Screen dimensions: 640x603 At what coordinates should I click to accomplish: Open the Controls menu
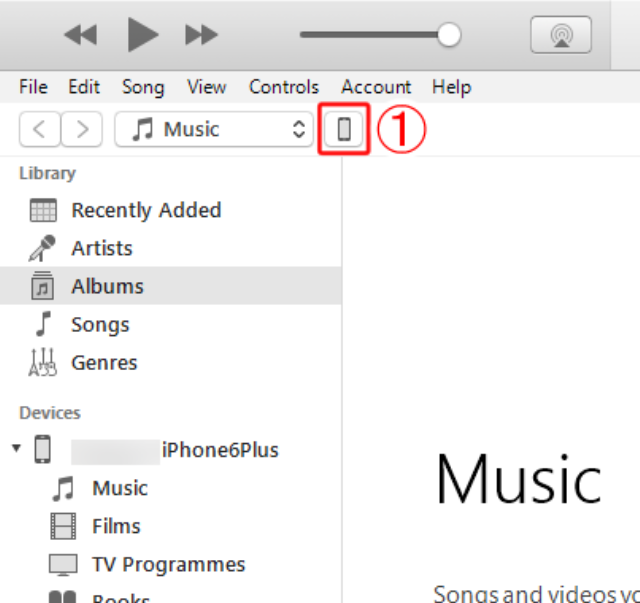point(284,87)
